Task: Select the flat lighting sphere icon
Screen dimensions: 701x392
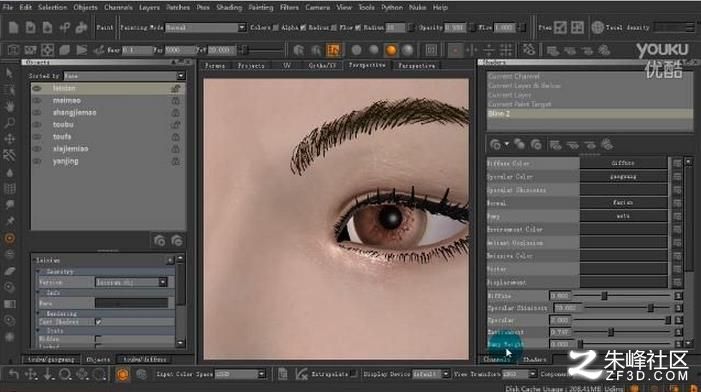Action: click(356, 50)
